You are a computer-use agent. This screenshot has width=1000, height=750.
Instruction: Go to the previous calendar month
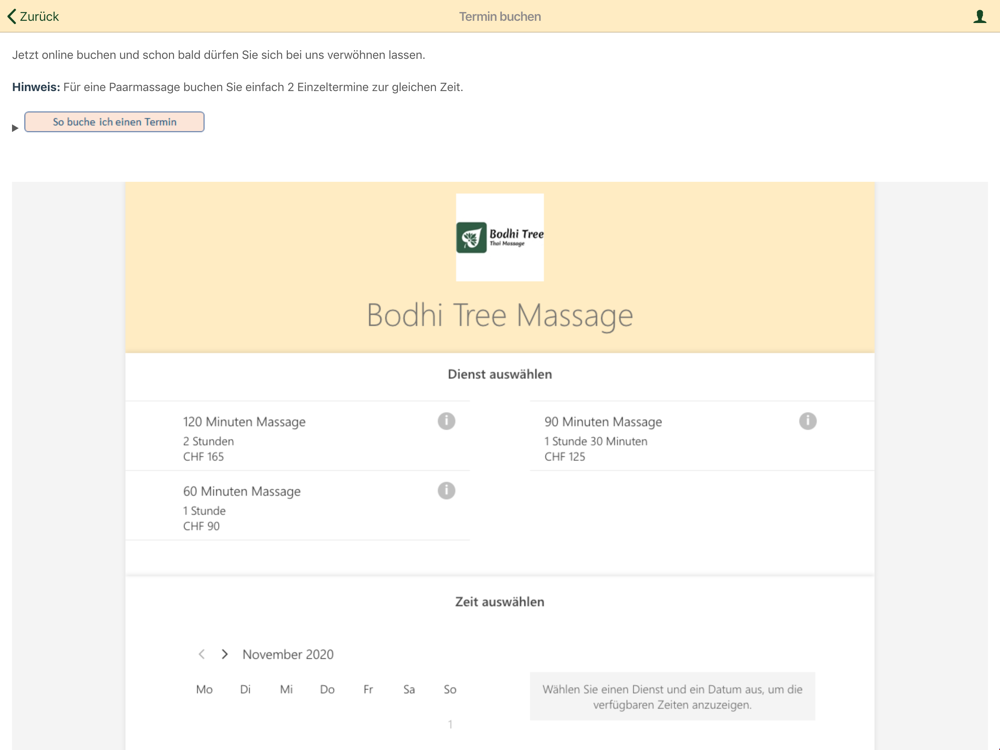(202, 654)
